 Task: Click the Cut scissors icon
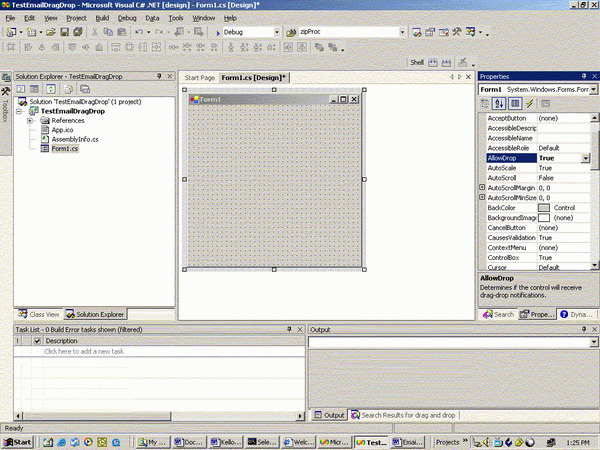click(x=95, y=32)
